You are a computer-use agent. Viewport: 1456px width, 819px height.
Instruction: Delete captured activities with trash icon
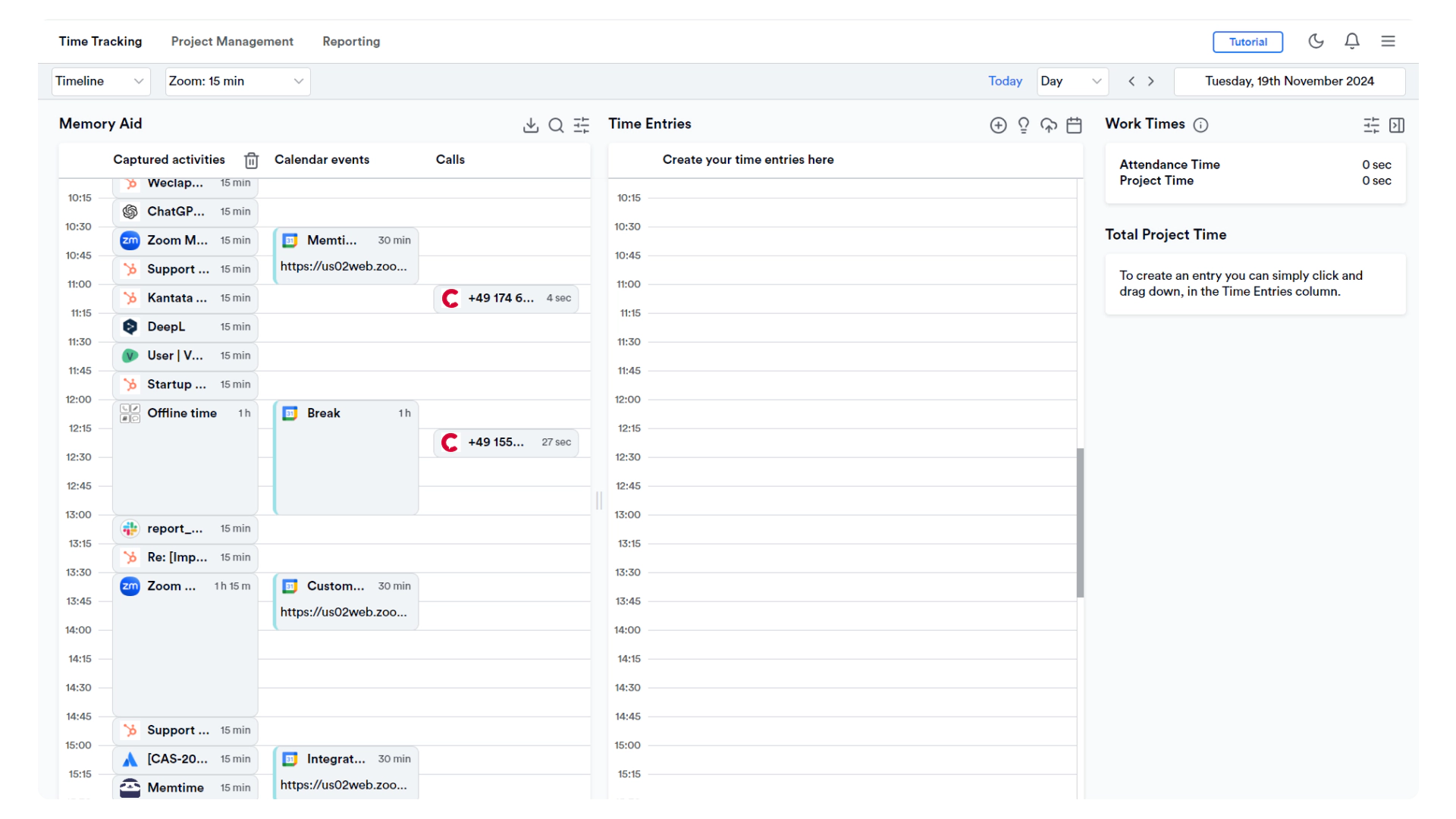pyautogui.click(x=251, y=160)
